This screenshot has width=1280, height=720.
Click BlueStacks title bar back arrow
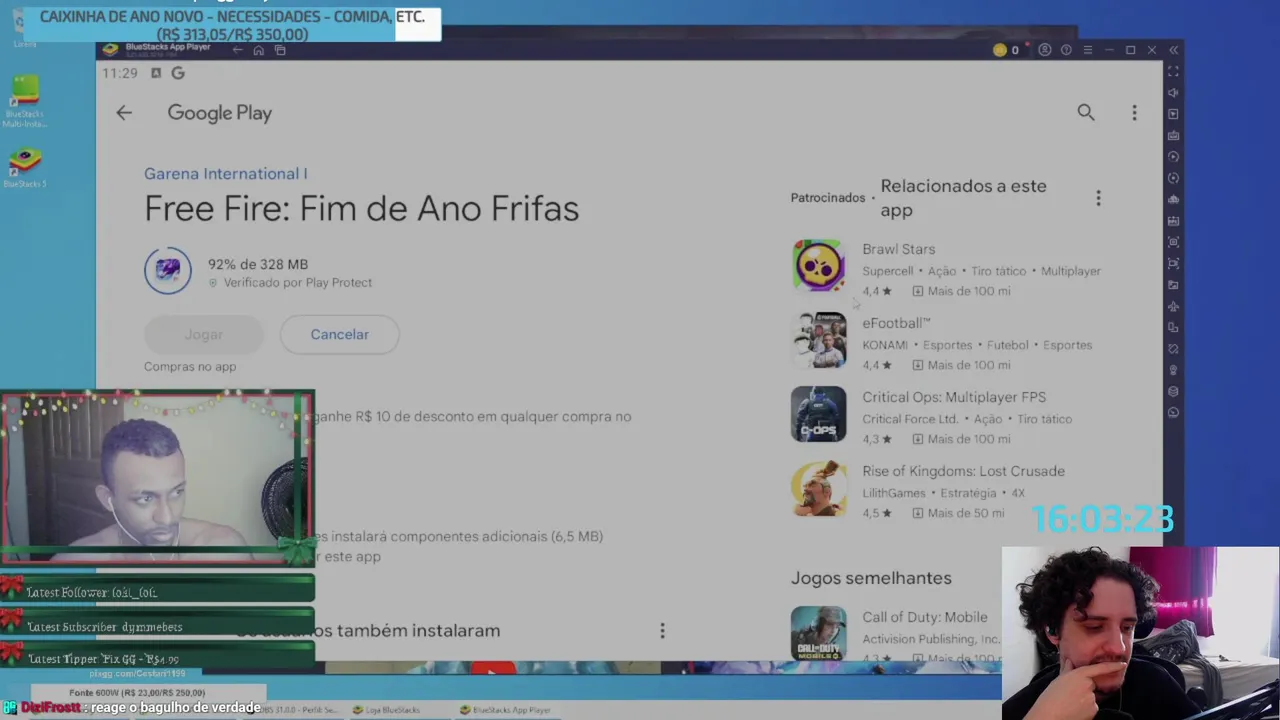point(237,50)
